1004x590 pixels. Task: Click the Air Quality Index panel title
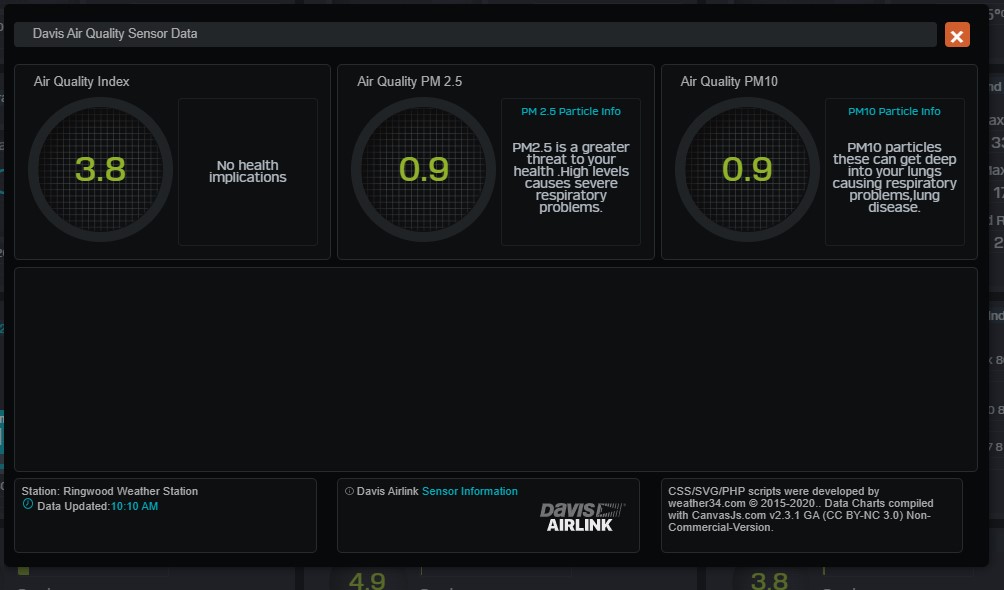coord(82,81)
